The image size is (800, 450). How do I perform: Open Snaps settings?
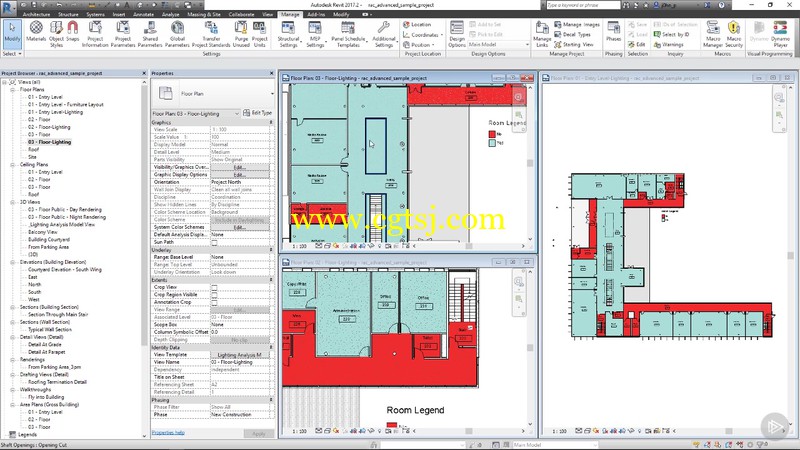(72, 34)
